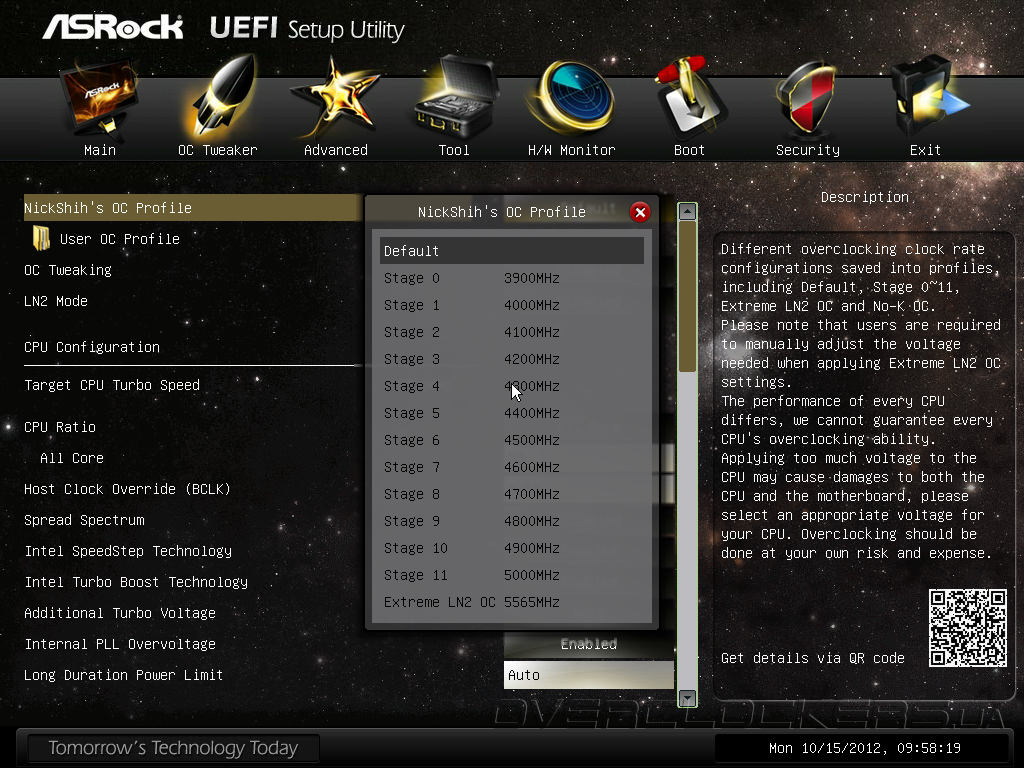Select Intel Turbo Boost Technology setting
Image resolution: width=1024 pixels, height=768 pixels.
click(x=136, y=582)
